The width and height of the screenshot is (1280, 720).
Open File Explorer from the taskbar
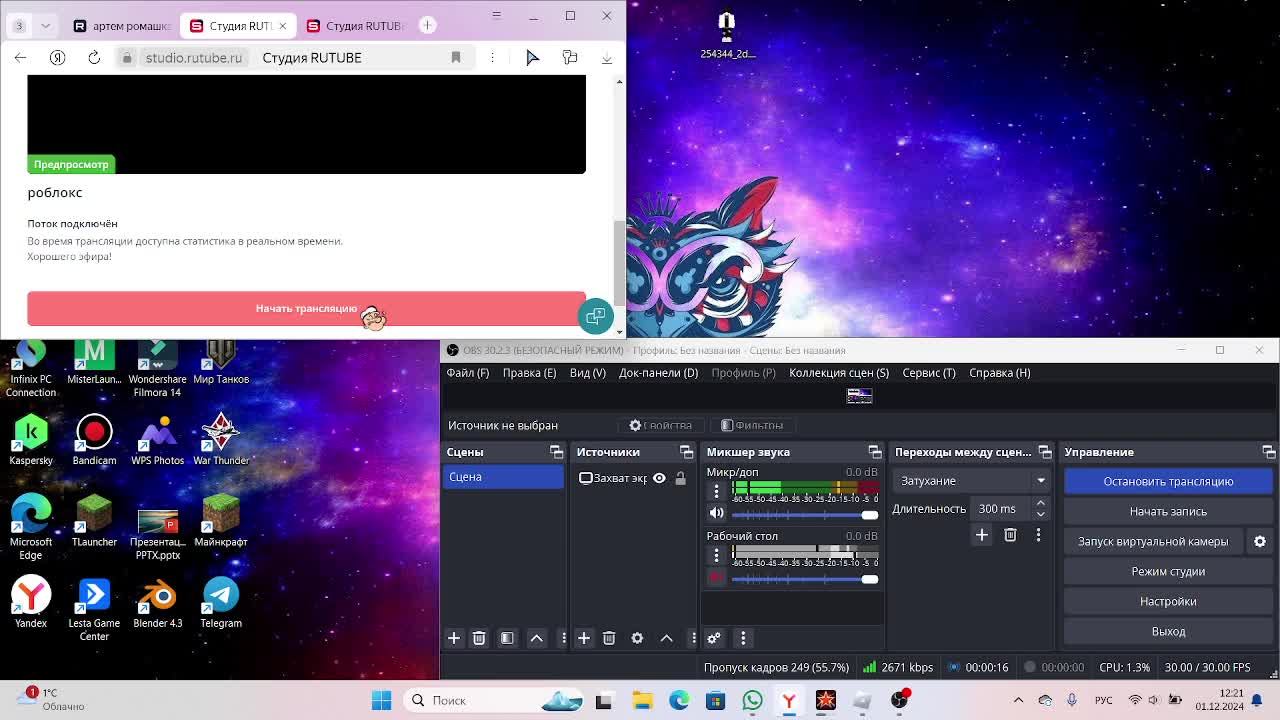(x=642, y=700)
